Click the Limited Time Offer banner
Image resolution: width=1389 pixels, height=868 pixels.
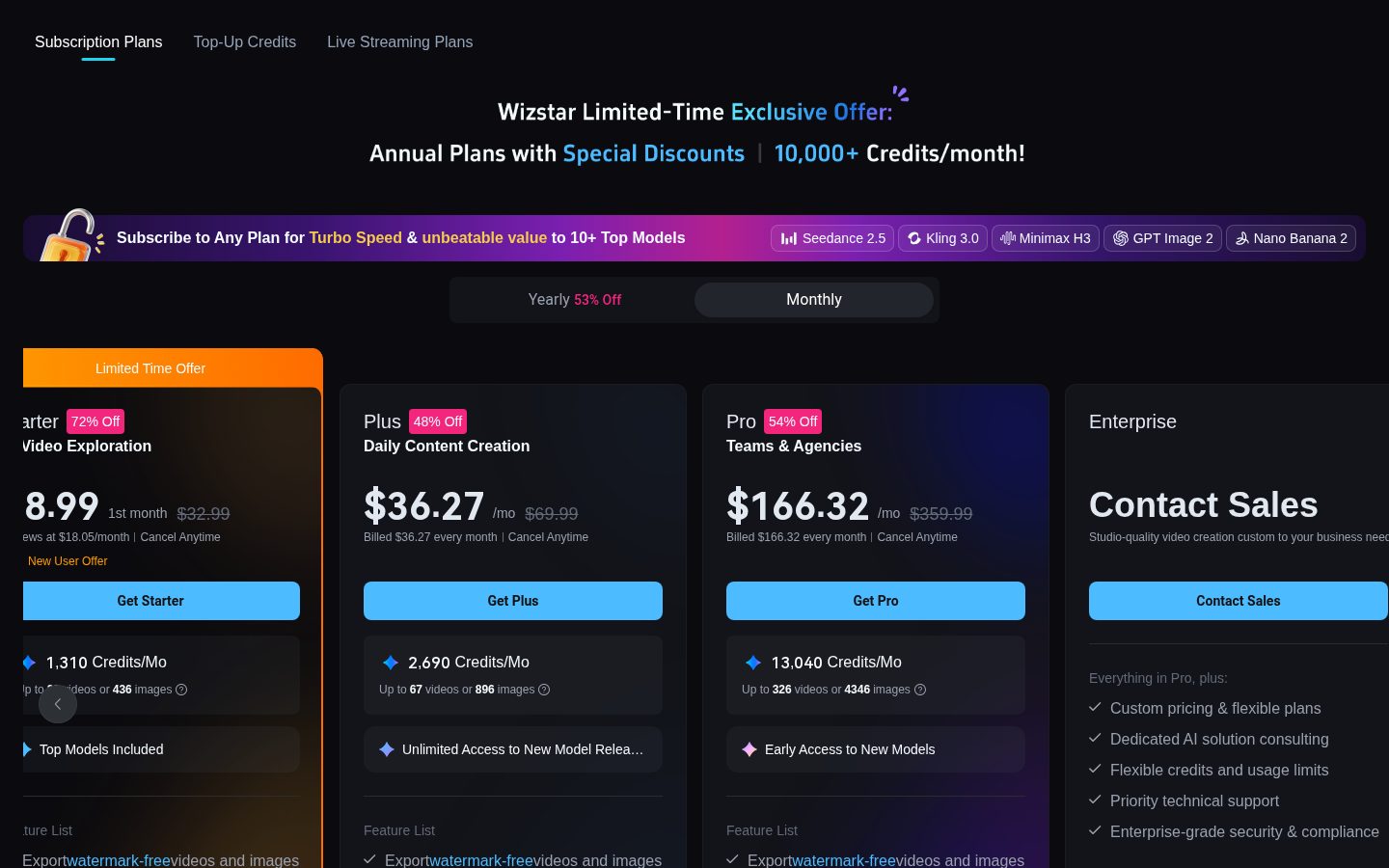(173, 368)
